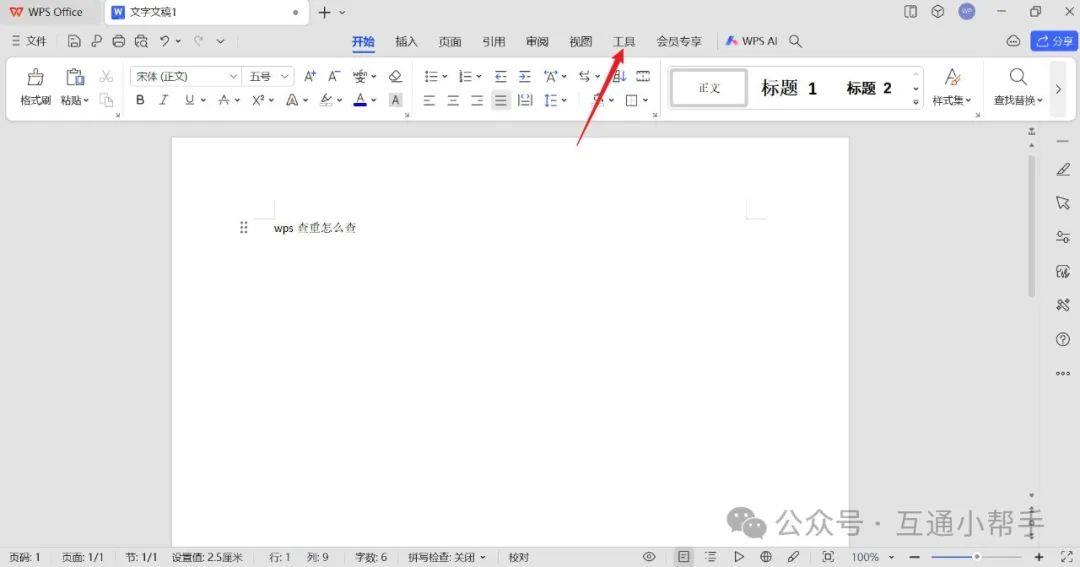Apply the 标题 1 heading style

[789, 88]
